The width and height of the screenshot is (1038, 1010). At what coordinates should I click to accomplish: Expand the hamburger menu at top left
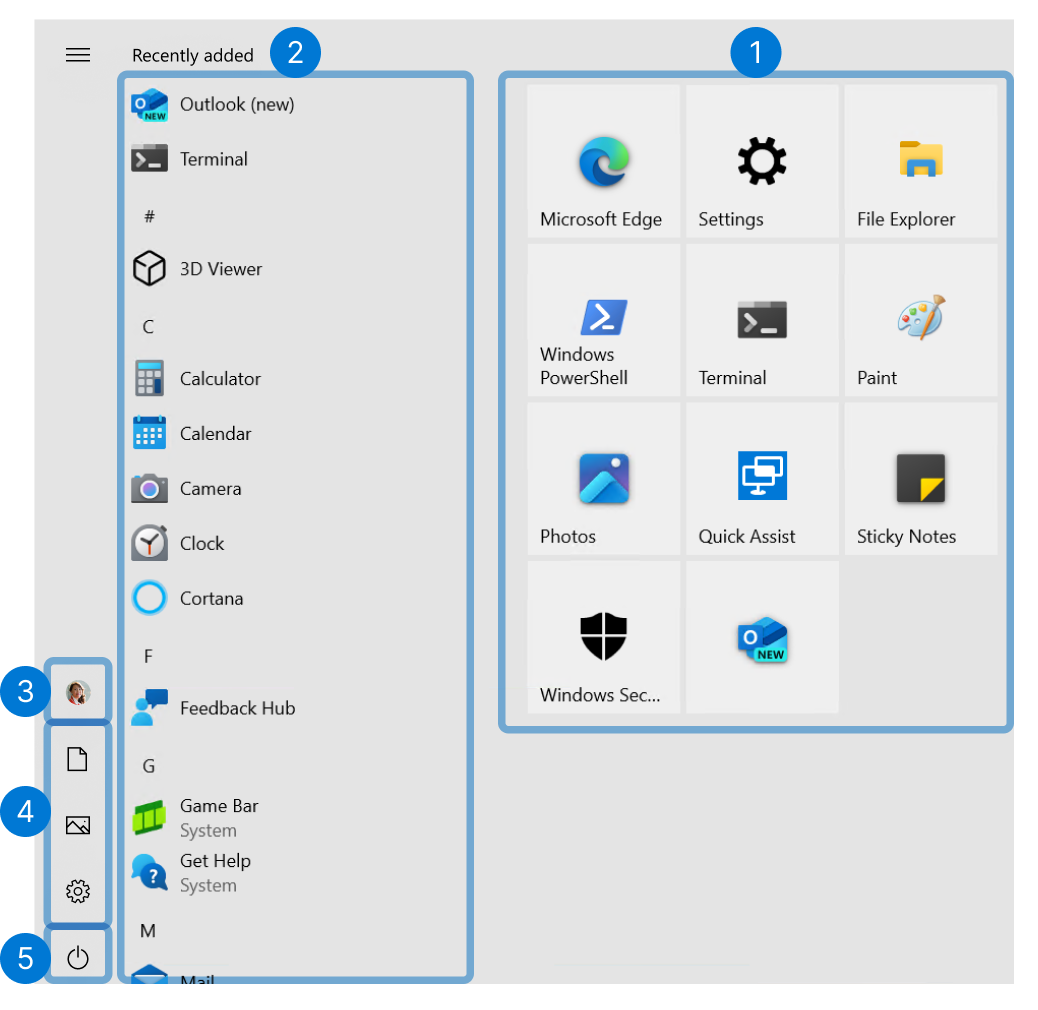(x=78, y=55)
